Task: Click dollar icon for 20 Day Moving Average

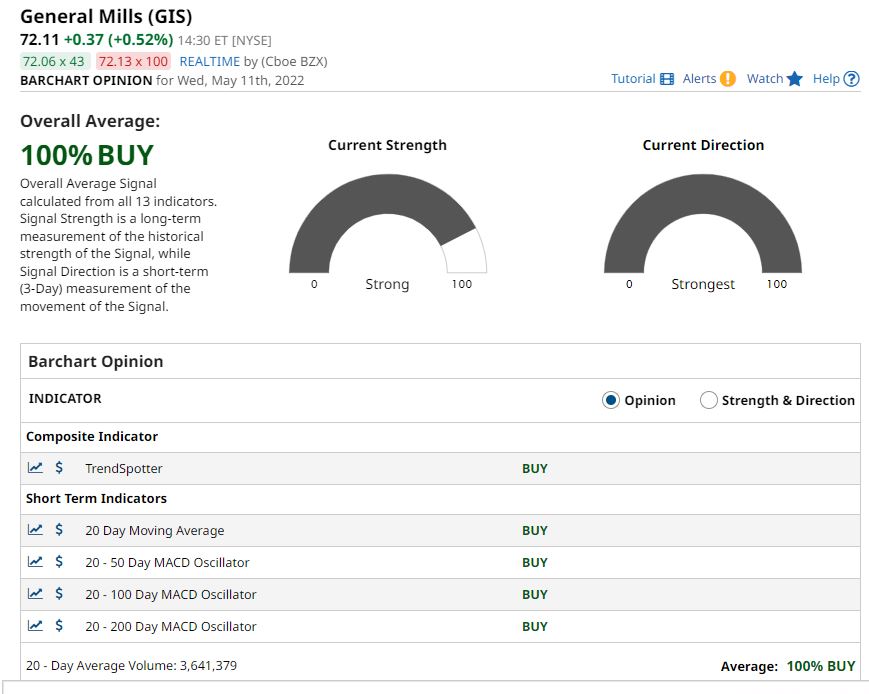Action: click(59, 530)
